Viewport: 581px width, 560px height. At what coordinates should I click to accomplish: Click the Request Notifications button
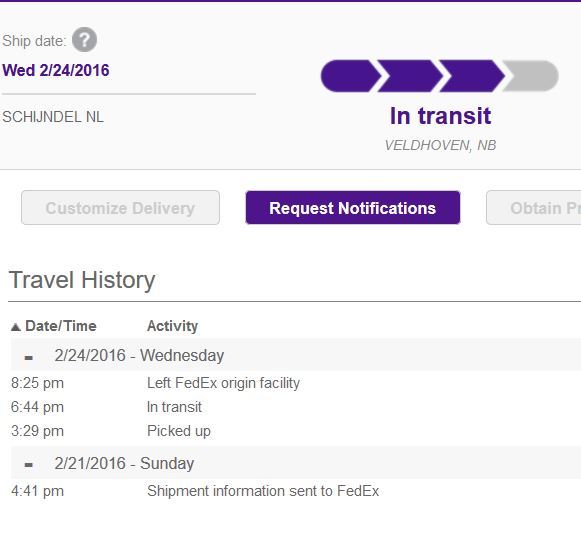pyautogui.click(x=353, y=208)
